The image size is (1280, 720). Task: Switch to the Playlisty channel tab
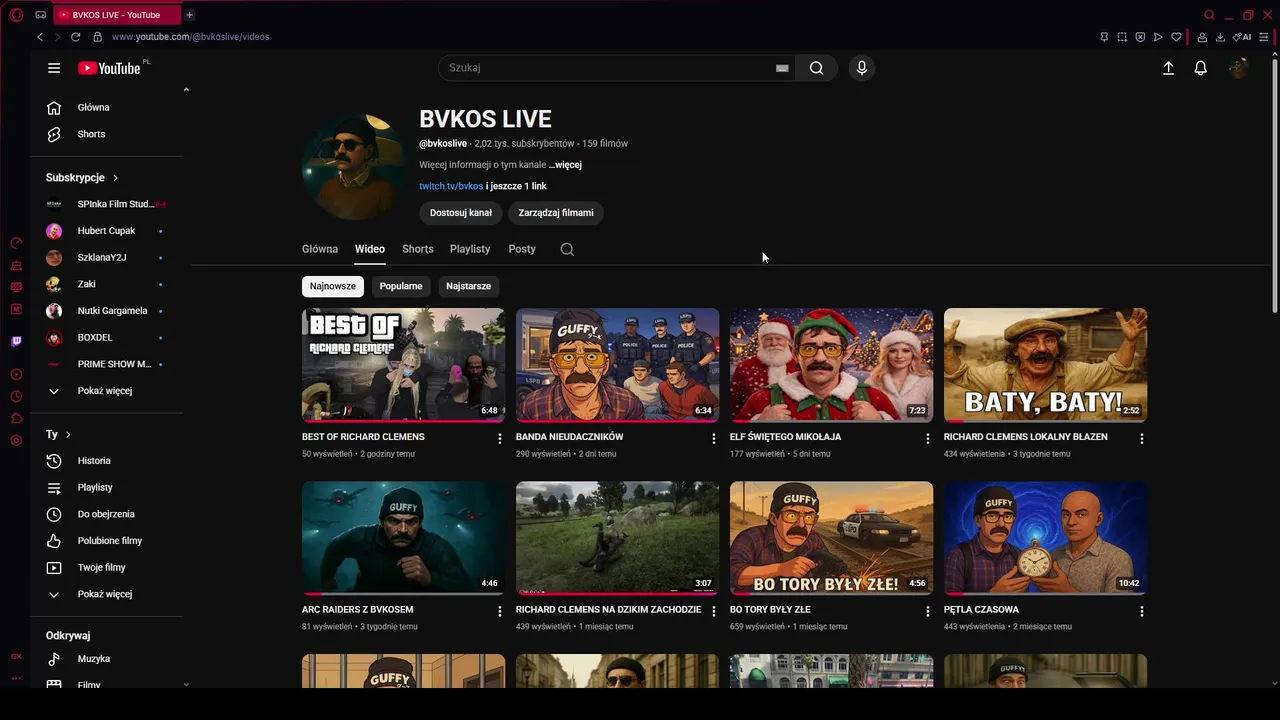[470, 249]
